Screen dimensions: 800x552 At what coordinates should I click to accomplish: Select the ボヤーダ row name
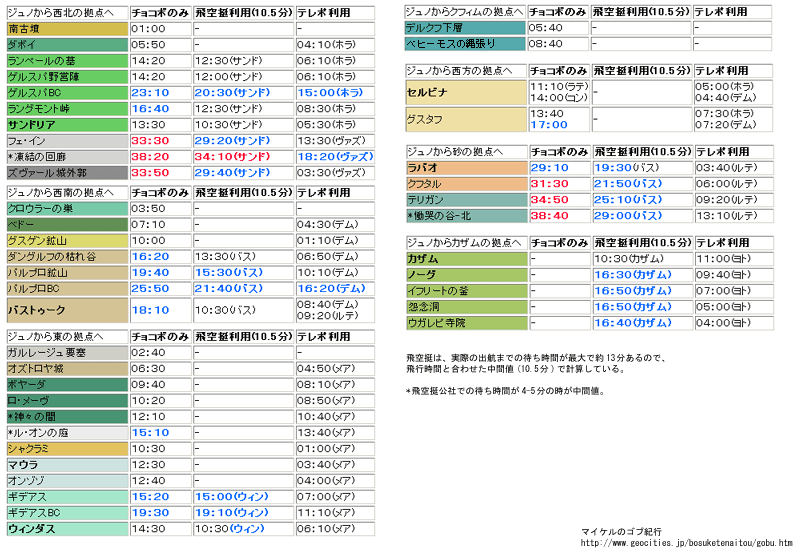tap(67, 385)
